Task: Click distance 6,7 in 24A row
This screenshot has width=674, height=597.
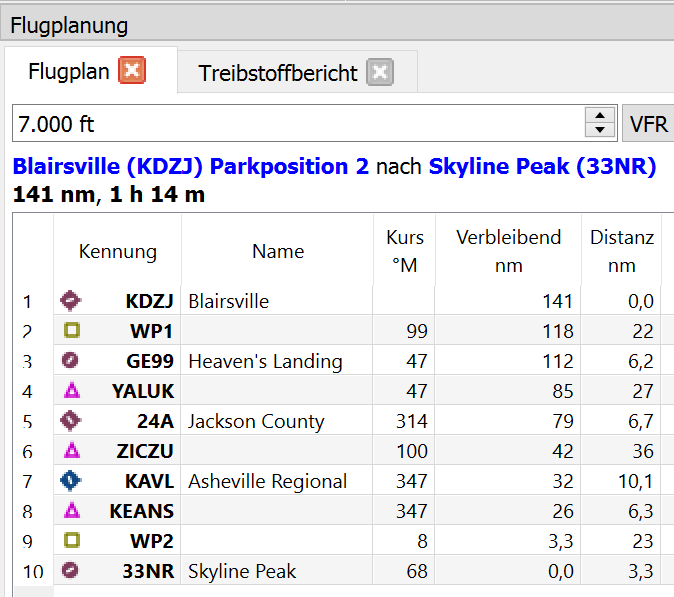Action: click(x=621, y=421)
